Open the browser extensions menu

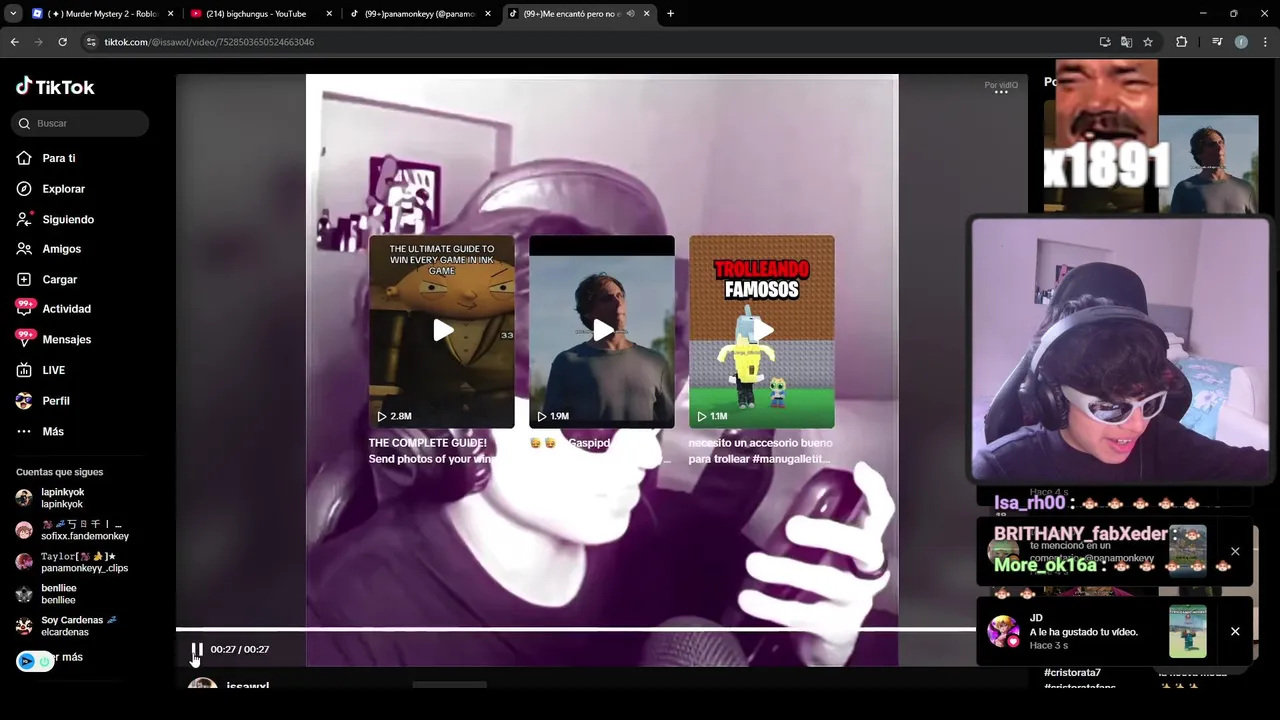[1181, 42]
